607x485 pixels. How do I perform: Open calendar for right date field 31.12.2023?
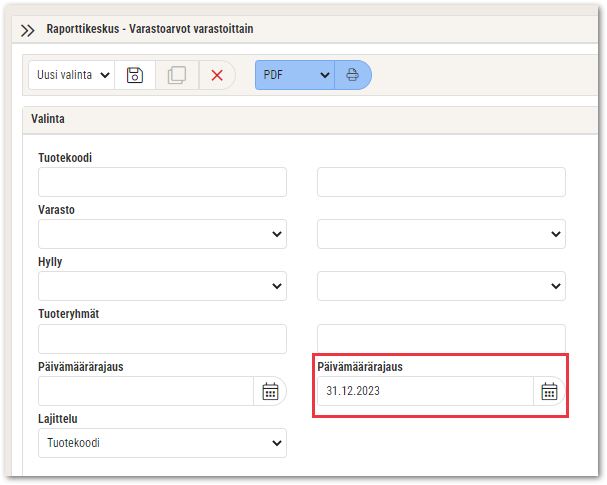tap(549, 391)
